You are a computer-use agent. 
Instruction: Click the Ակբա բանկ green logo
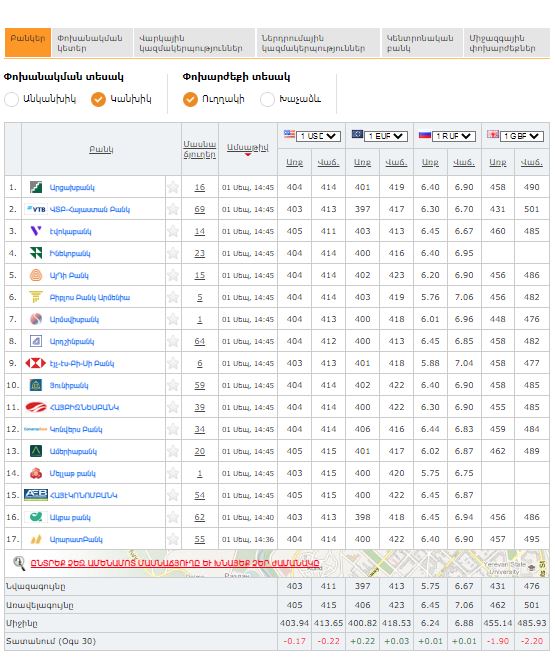[36, 517]
